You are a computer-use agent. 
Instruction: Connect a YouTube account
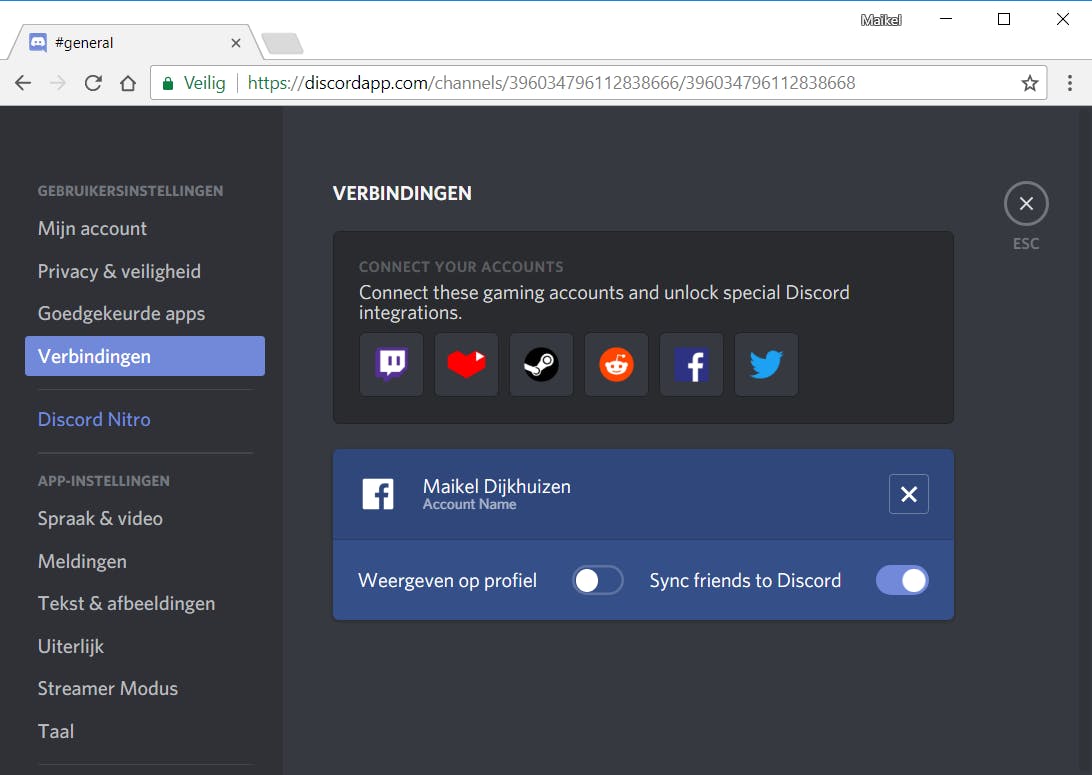coord(466,364)
